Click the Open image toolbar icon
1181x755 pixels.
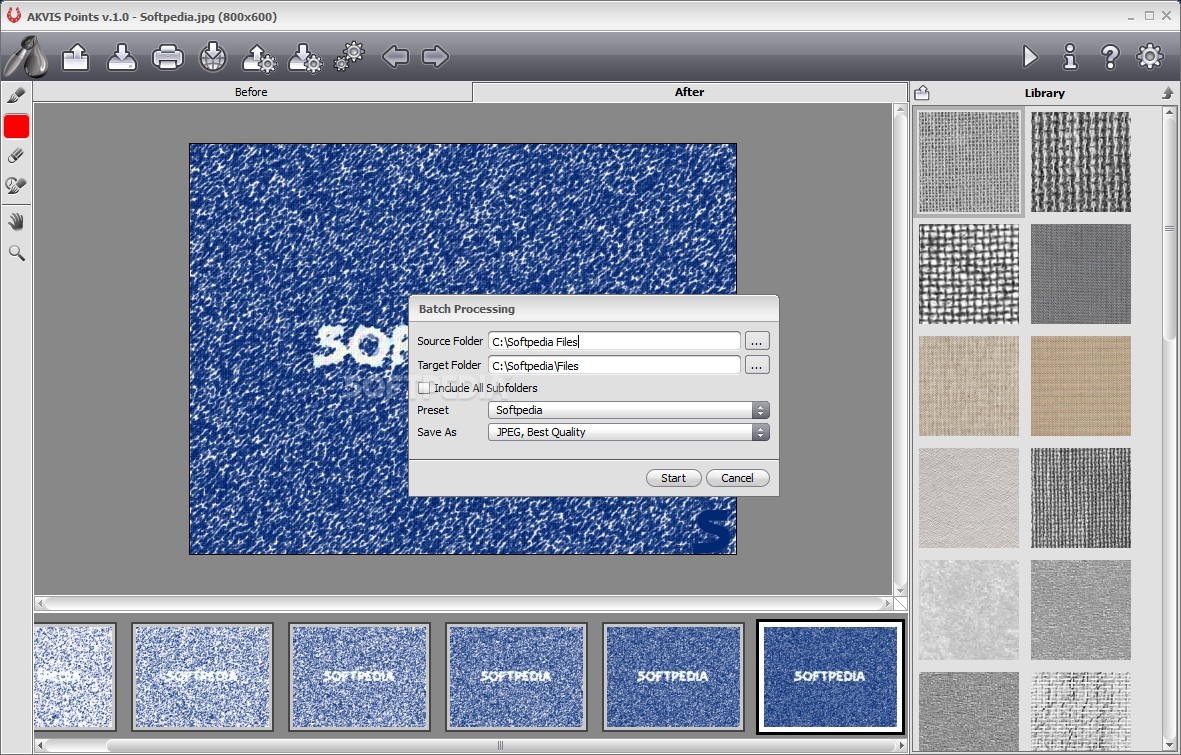(75, 57)
